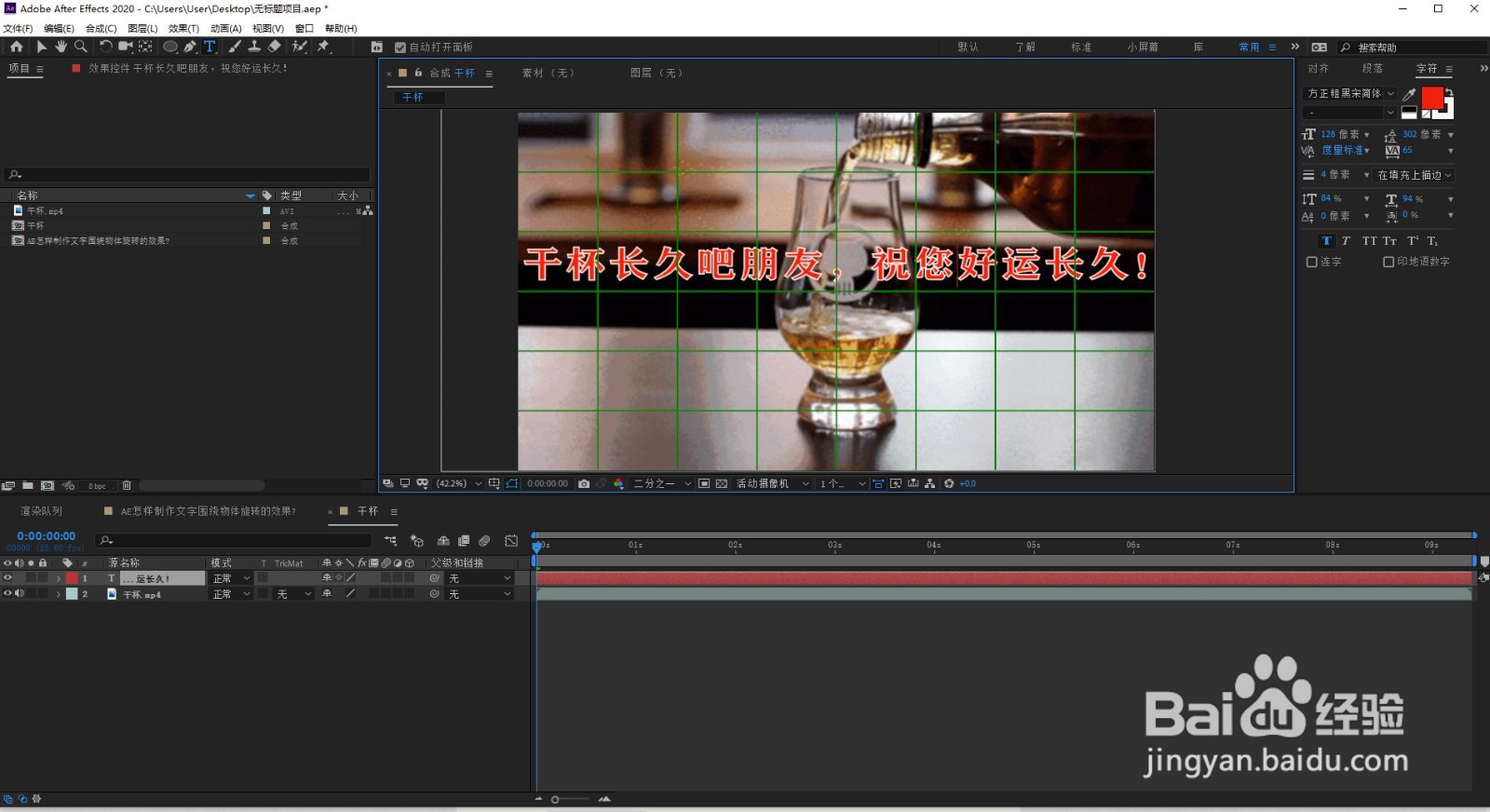Click the snapshot camera icon in viewer

pyautogui.click(x=584, y=483)
